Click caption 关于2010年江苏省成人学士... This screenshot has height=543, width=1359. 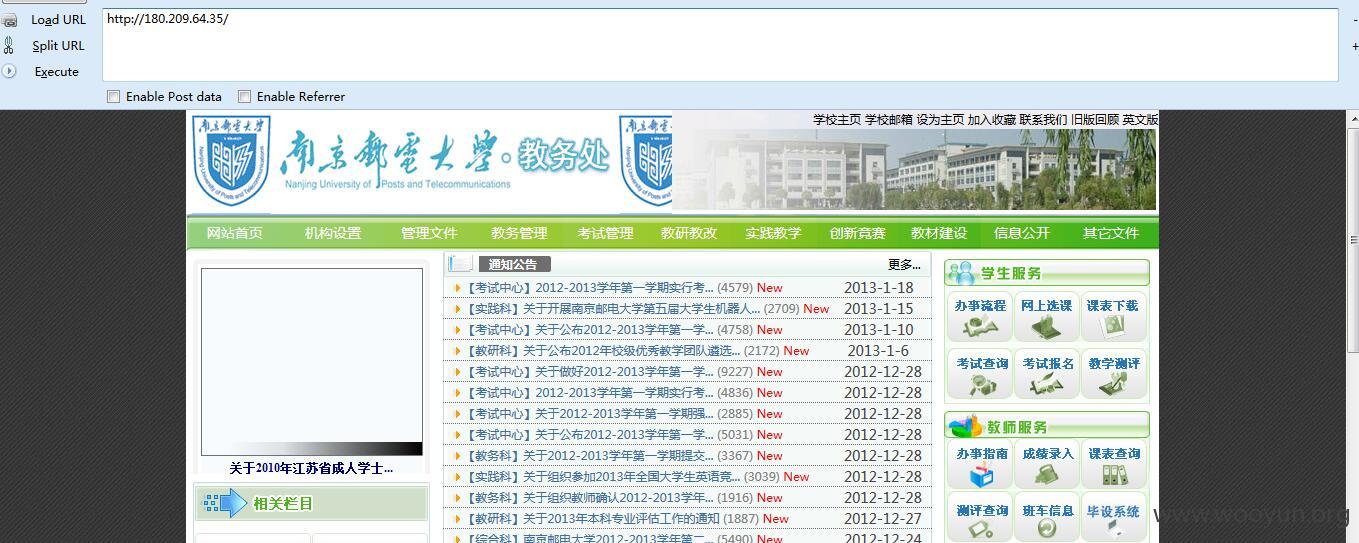click(311, 467)
